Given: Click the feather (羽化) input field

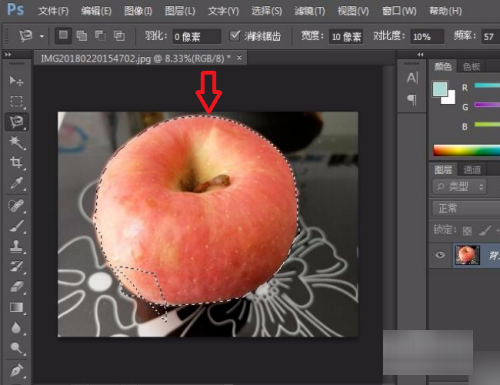Looking at the screenshot, I should pos(197,36).
